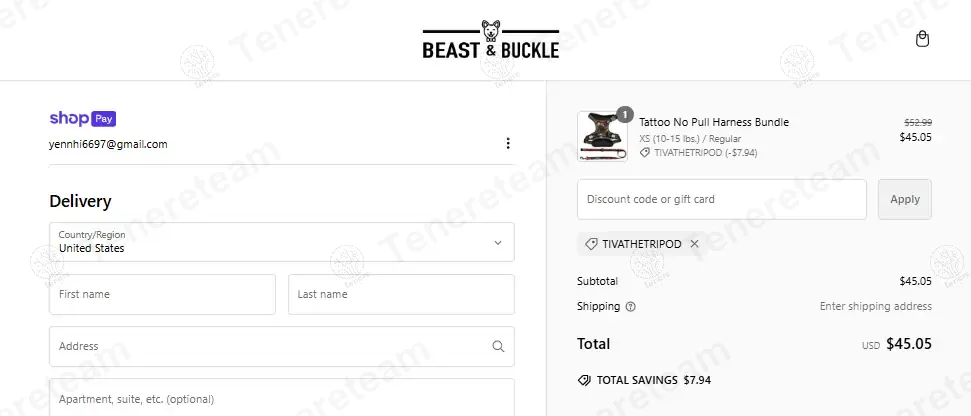Screen dimensions: 971x416
Task: Click the Country/Region chevron arrow
Action: [x=498, y=242]
